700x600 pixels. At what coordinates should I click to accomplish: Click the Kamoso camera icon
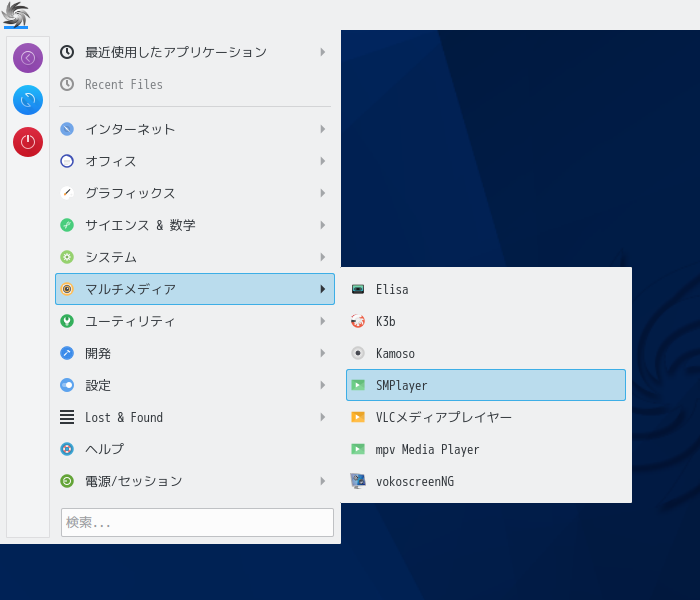click(x=358, y=353)
